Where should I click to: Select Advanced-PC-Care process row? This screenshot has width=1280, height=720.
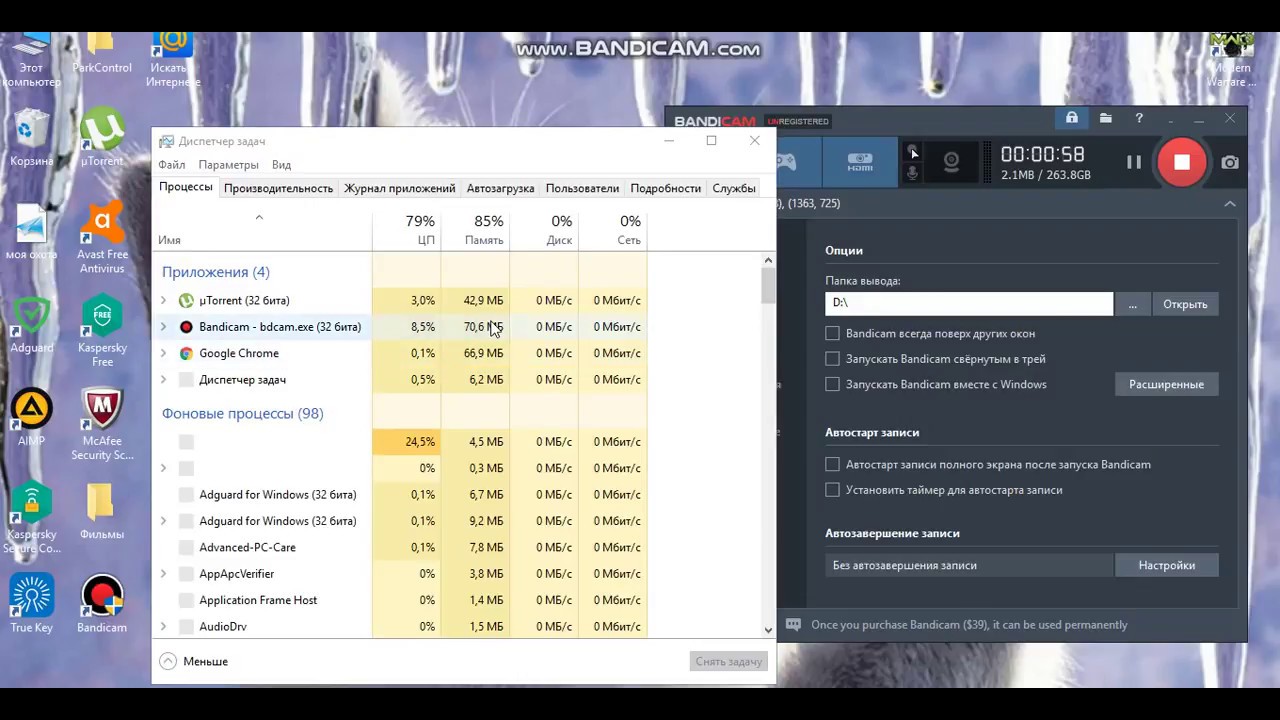coord(401,547)
